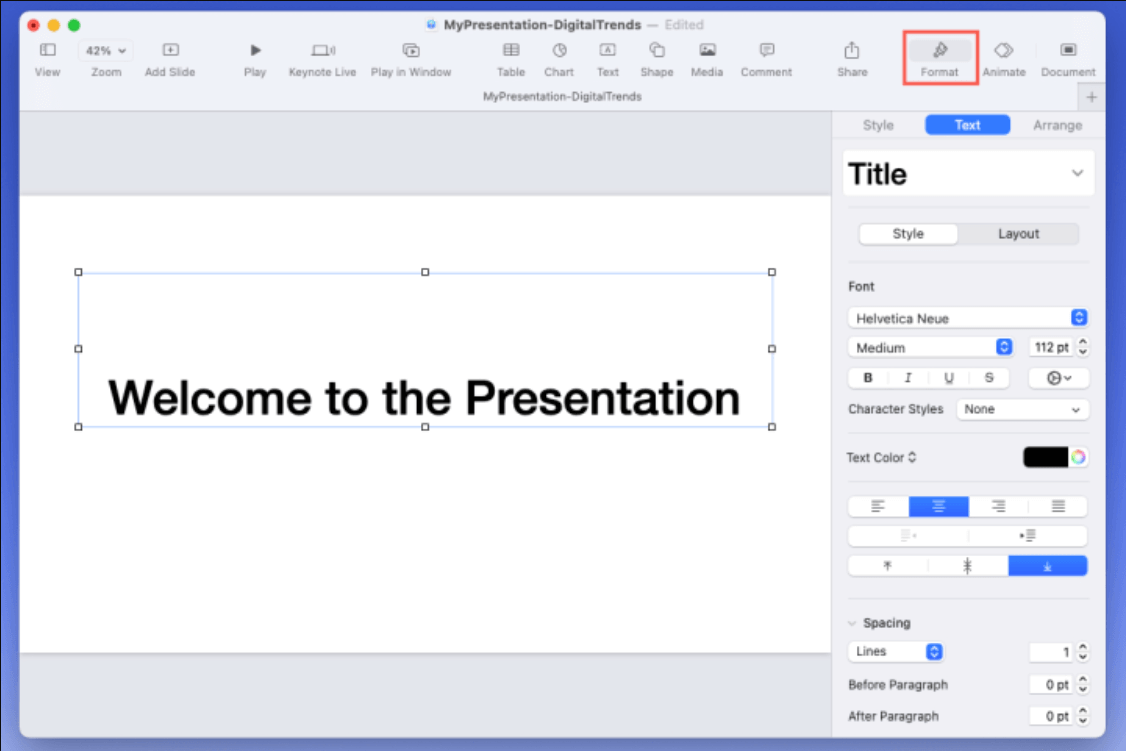This screenshot has height=751, width=1126.
Task: Open the Animate panel
Action: (1004, 57)
